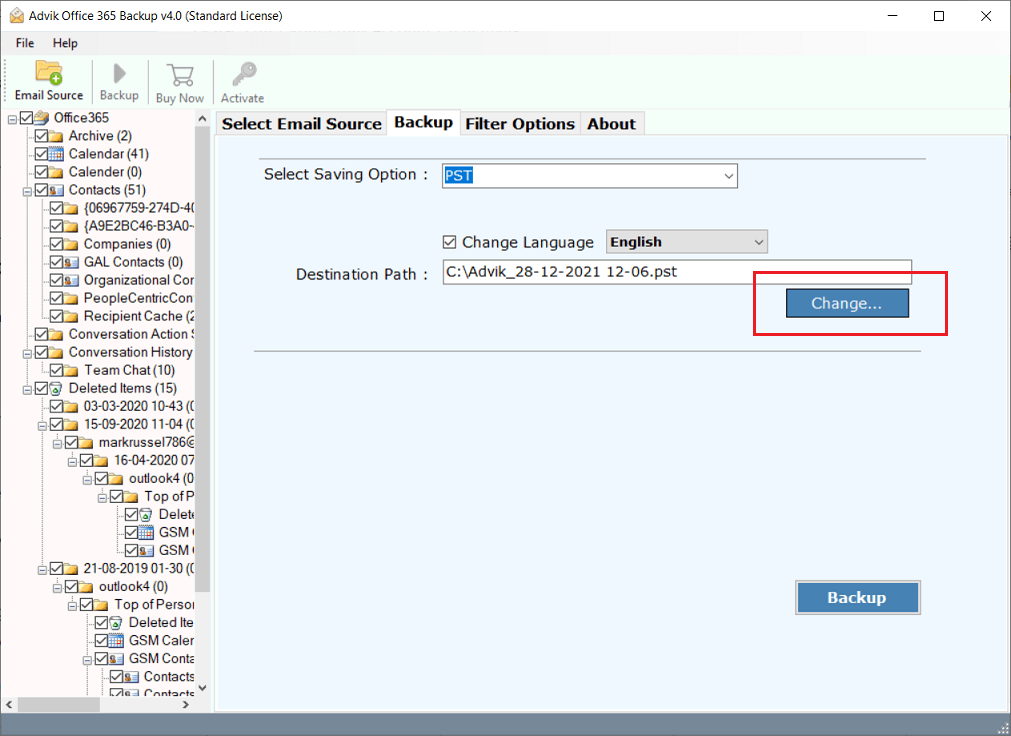This screenshot has width=1011, height=736.
Task: Uncheck the GAL Contacts (0) checkbox
Action: click(56, 262)
